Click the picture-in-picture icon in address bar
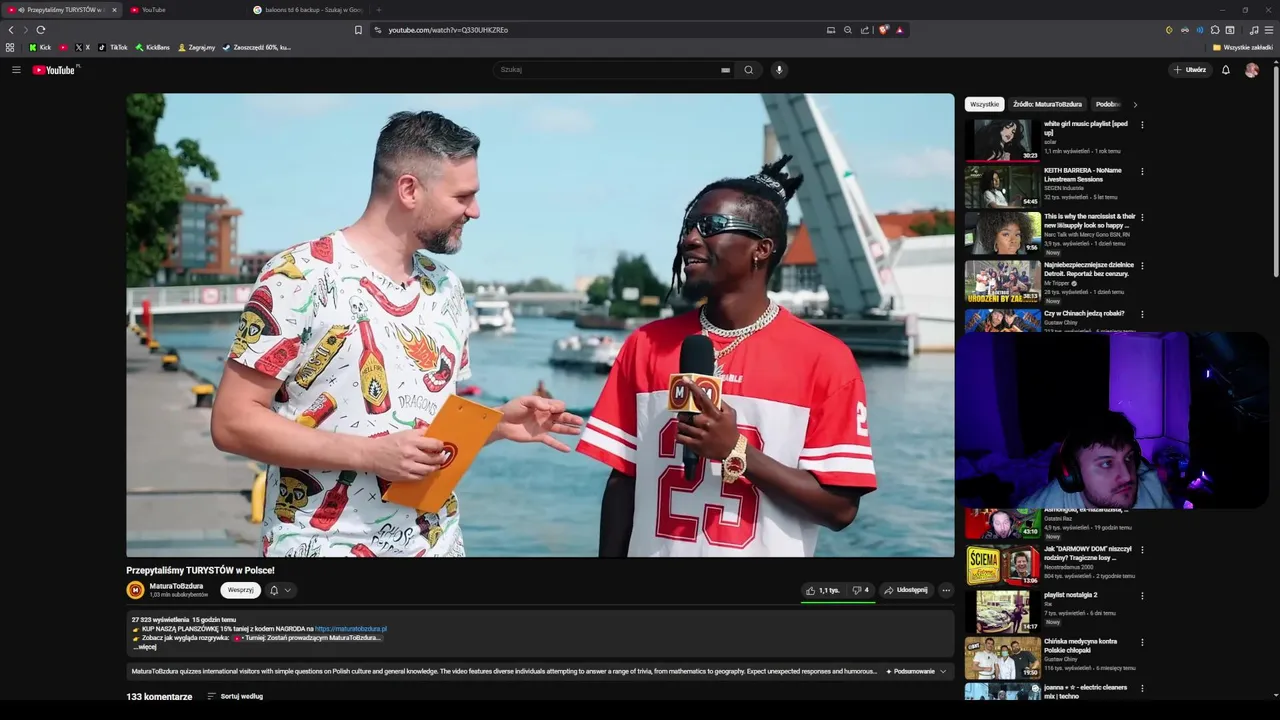The width and height of the screenshot is (1280, 720). click(830, 30)
